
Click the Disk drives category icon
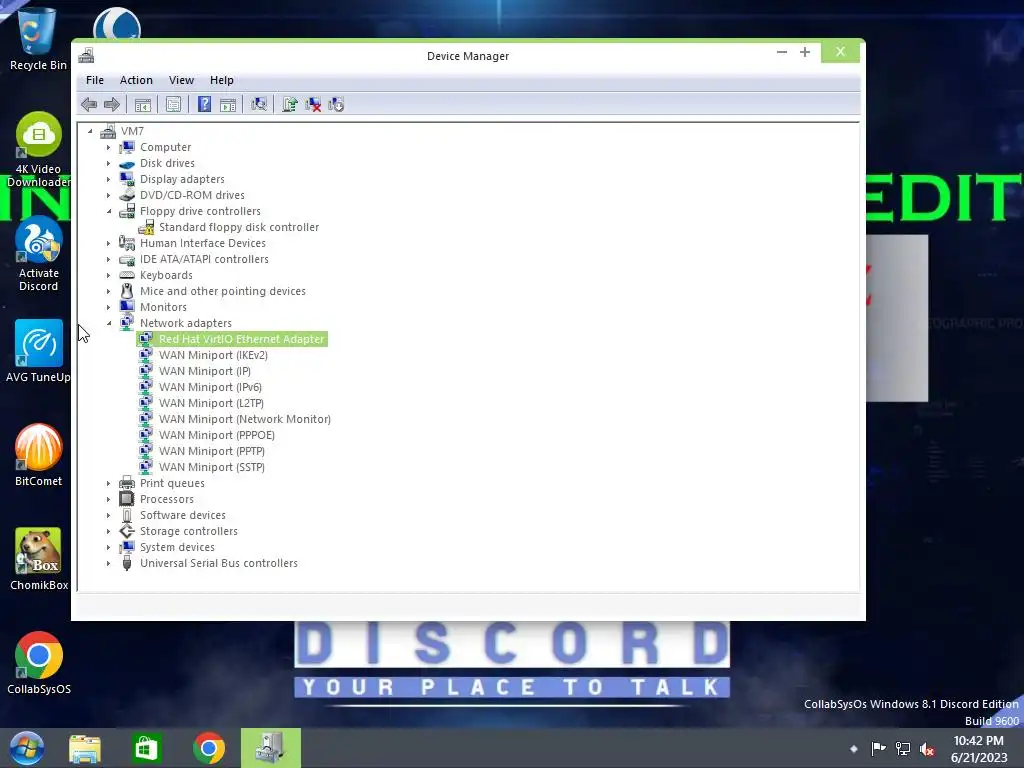click(127, 163)
